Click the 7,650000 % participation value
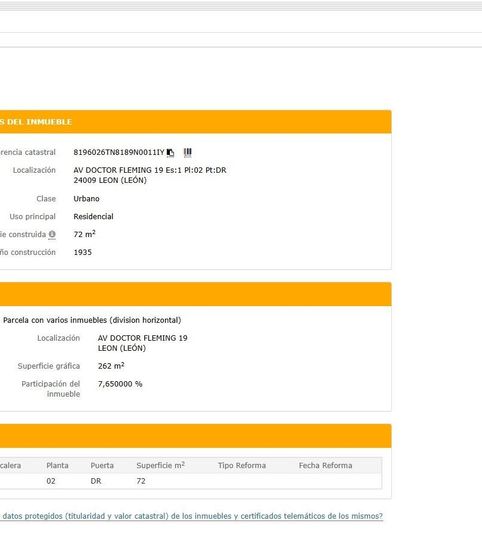The width and height of the screenshot is (482, 542). (x=120, y=384)
